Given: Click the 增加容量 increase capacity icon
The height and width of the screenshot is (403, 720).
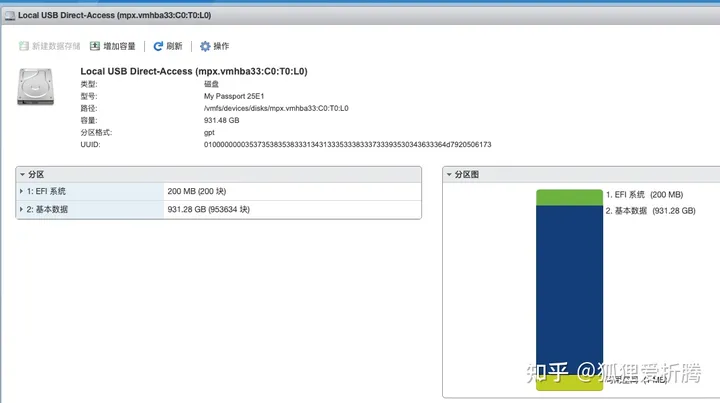Looking at the screenshot, I should tap(95, 46).
